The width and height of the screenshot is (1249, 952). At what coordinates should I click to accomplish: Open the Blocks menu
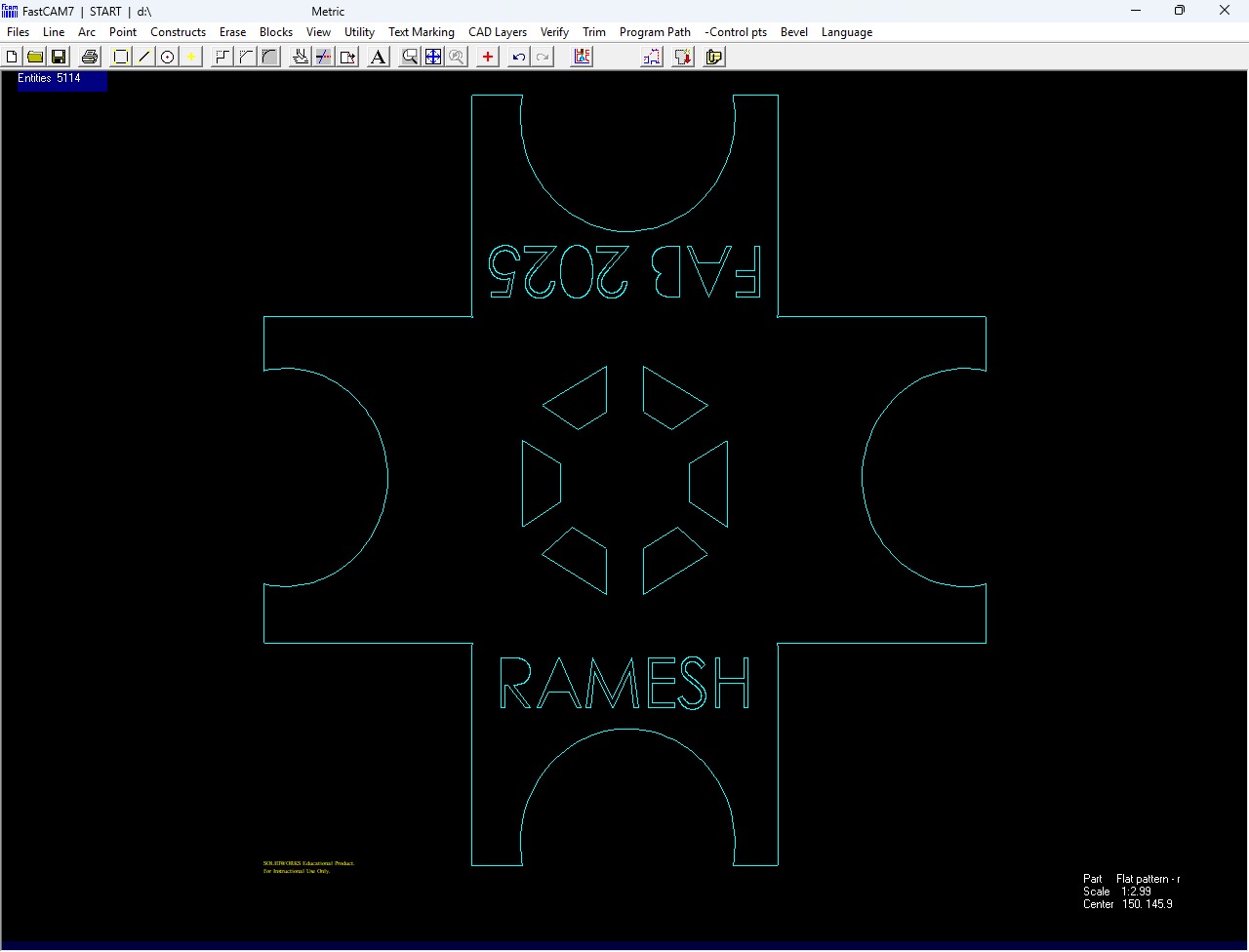click(x=276, y=32)
